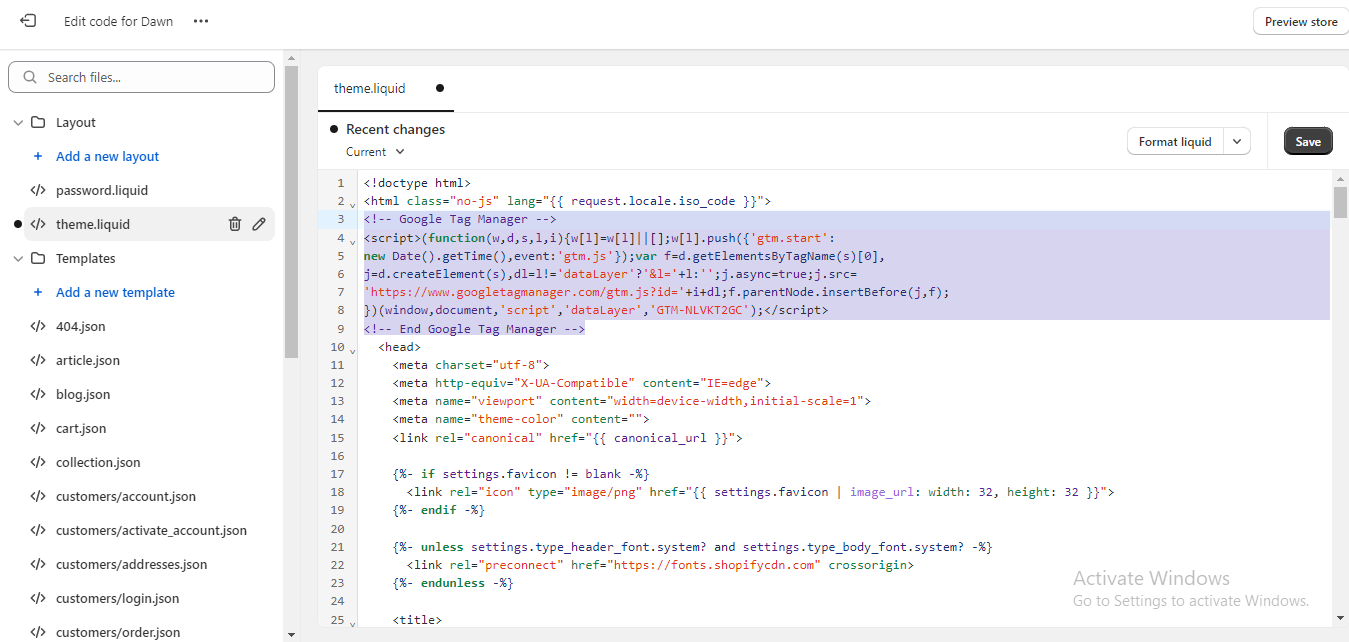Fold the code block at line 10

pyautogui.click(x=353, y=349)
